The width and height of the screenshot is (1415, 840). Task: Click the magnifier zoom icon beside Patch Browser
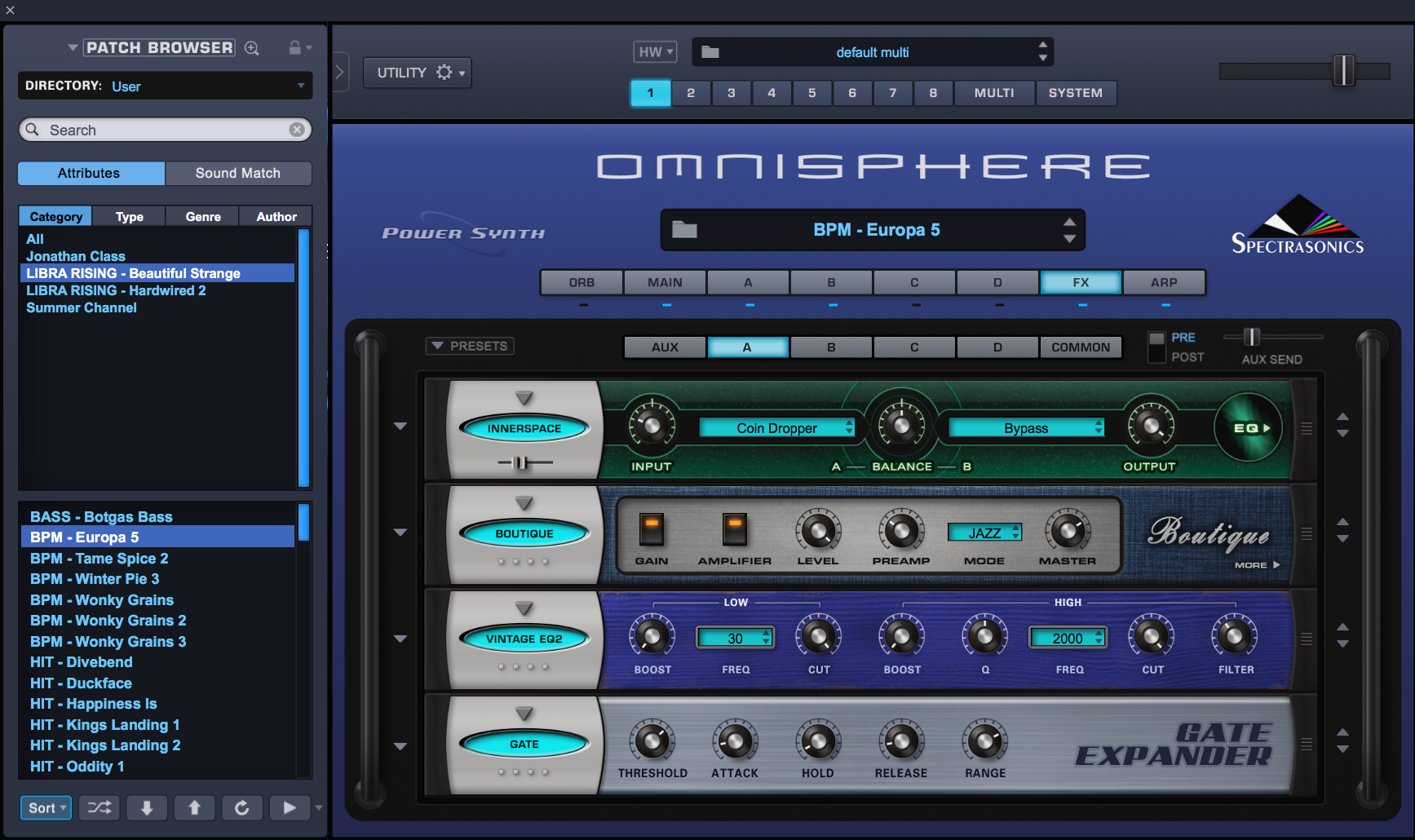click(252, 48)
